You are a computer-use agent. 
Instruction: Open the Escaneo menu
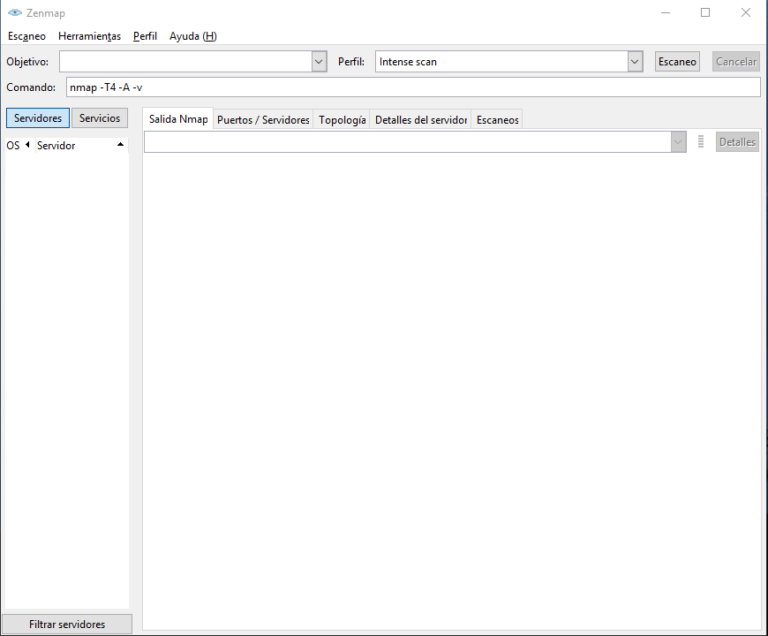(26, 36)
